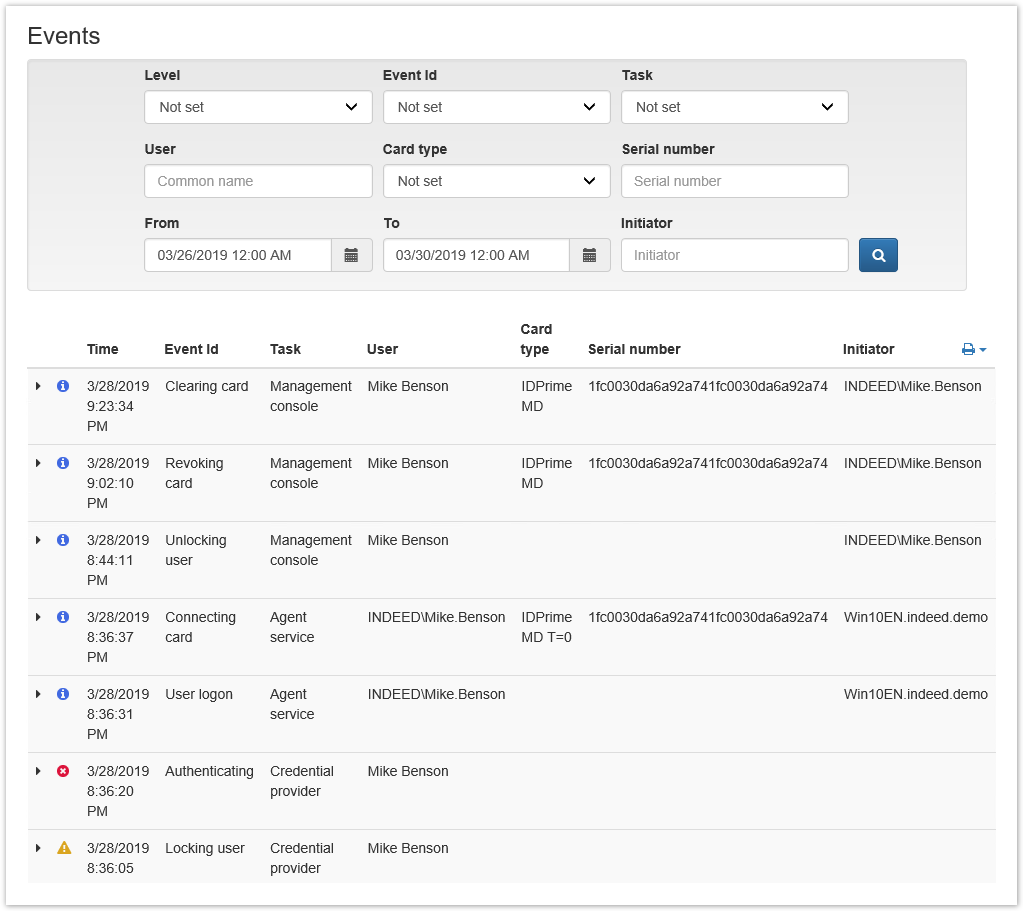Click the info icon for Clearing card

point(63,386)
